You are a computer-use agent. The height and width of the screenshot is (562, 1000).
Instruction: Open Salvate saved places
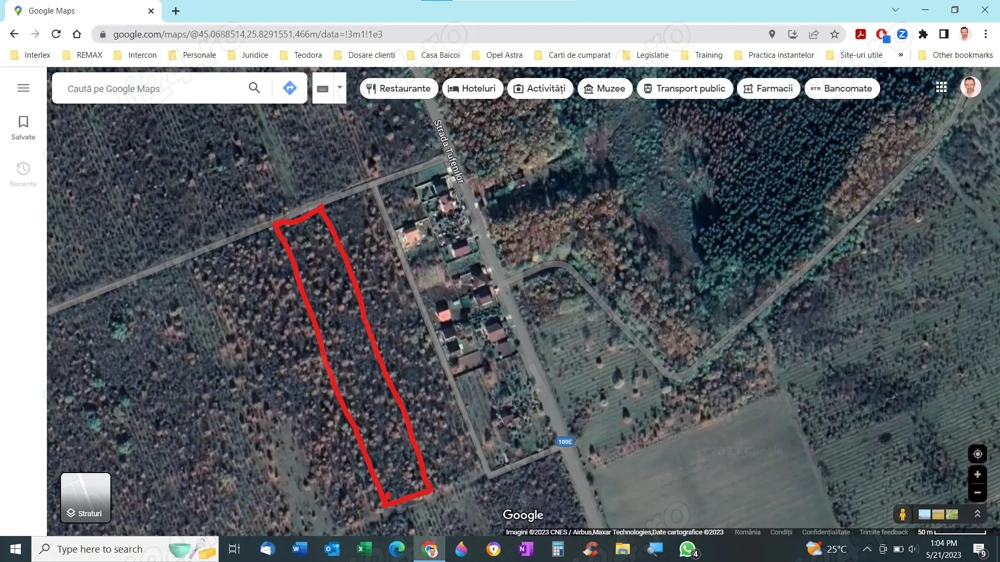23,128
